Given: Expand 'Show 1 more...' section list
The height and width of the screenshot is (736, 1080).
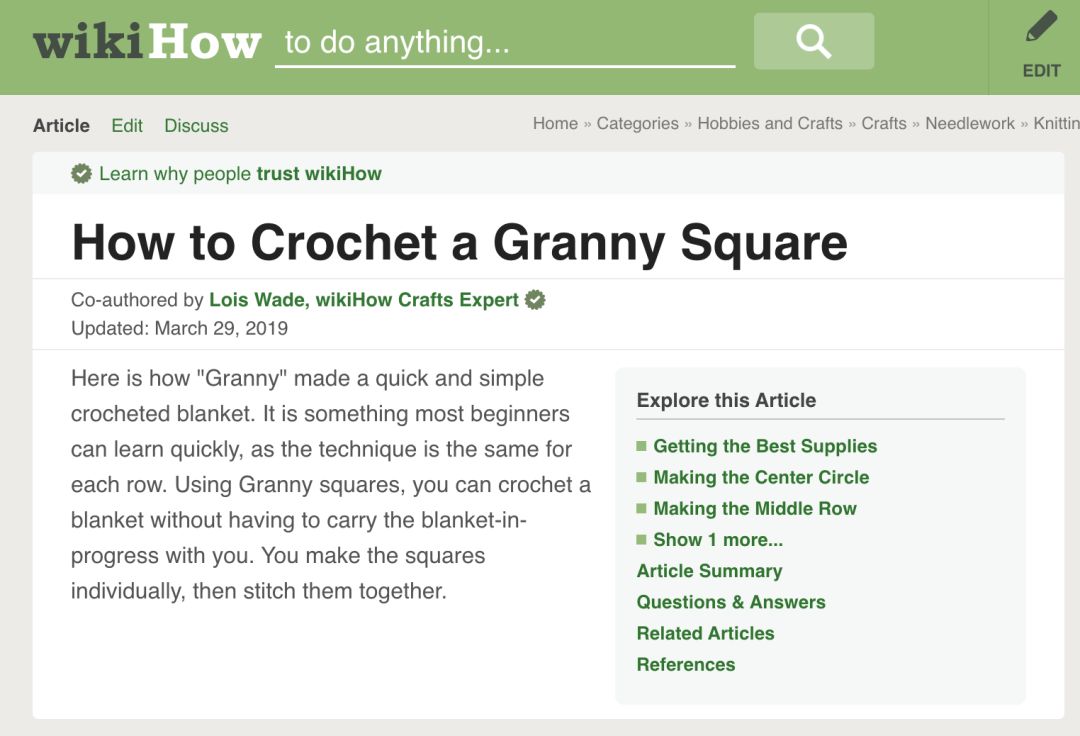Looking at the screenshot, I should pyautogui.click(x=717, y=540).
